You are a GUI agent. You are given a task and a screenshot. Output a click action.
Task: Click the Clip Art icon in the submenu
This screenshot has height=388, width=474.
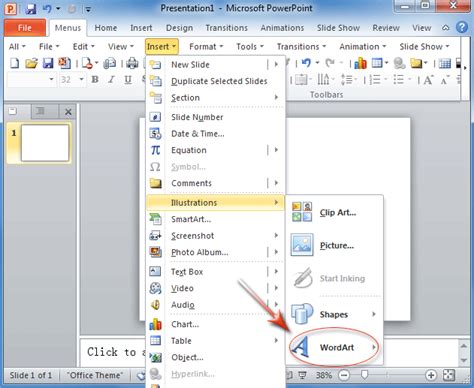[302, 212]
